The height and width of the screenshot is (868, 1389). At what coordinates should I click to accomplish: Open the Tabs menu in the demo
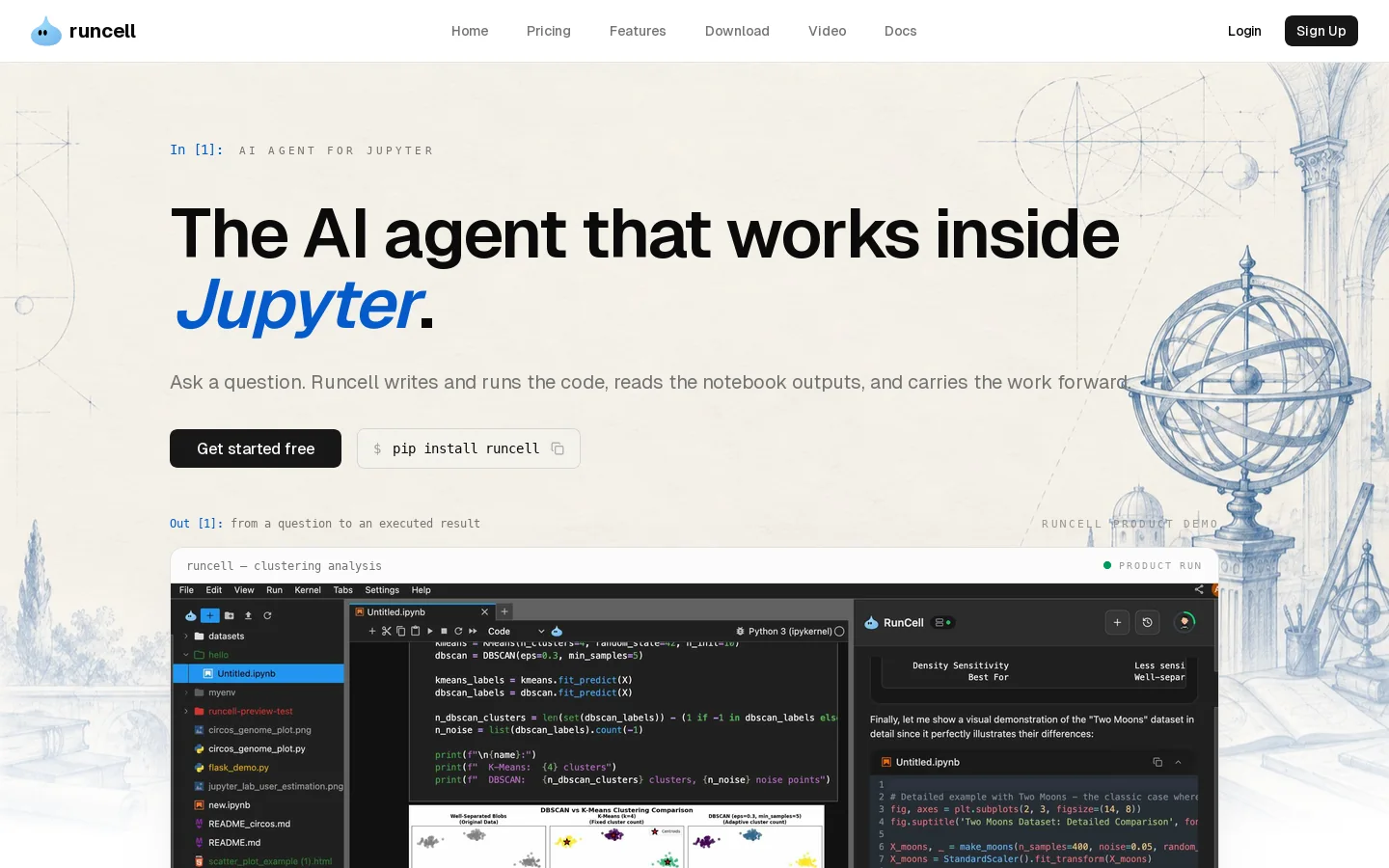(343, 590)
